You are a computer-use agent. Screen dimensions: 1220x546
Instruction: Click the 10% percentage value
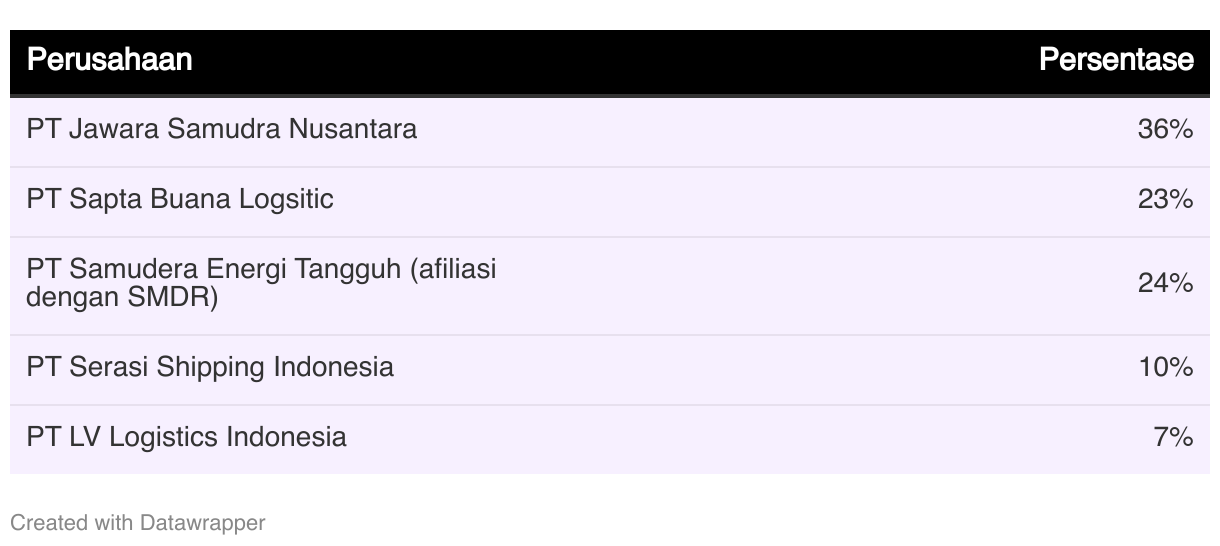tap(1165, 367)
